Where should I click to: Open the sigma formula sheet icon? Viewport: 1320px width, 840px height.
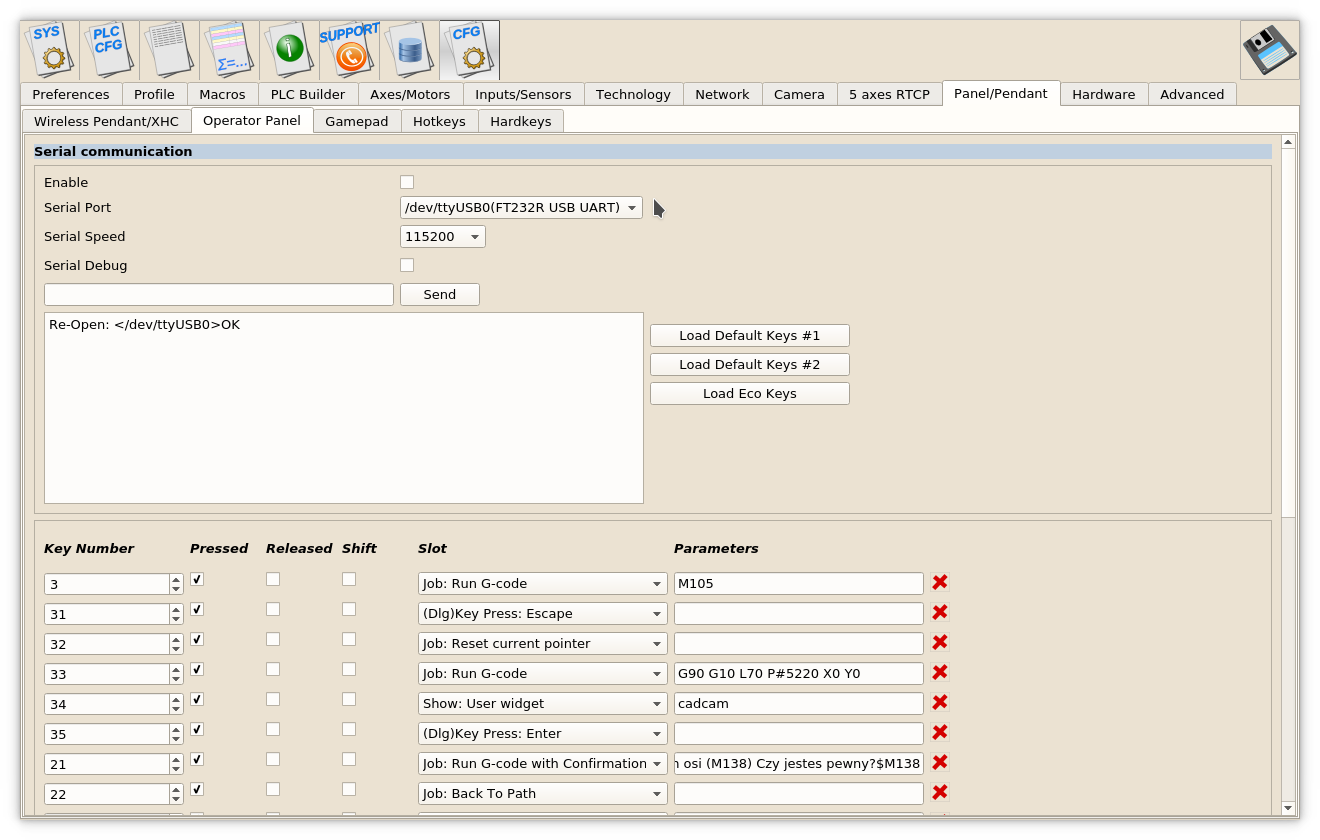click(229, 50)
